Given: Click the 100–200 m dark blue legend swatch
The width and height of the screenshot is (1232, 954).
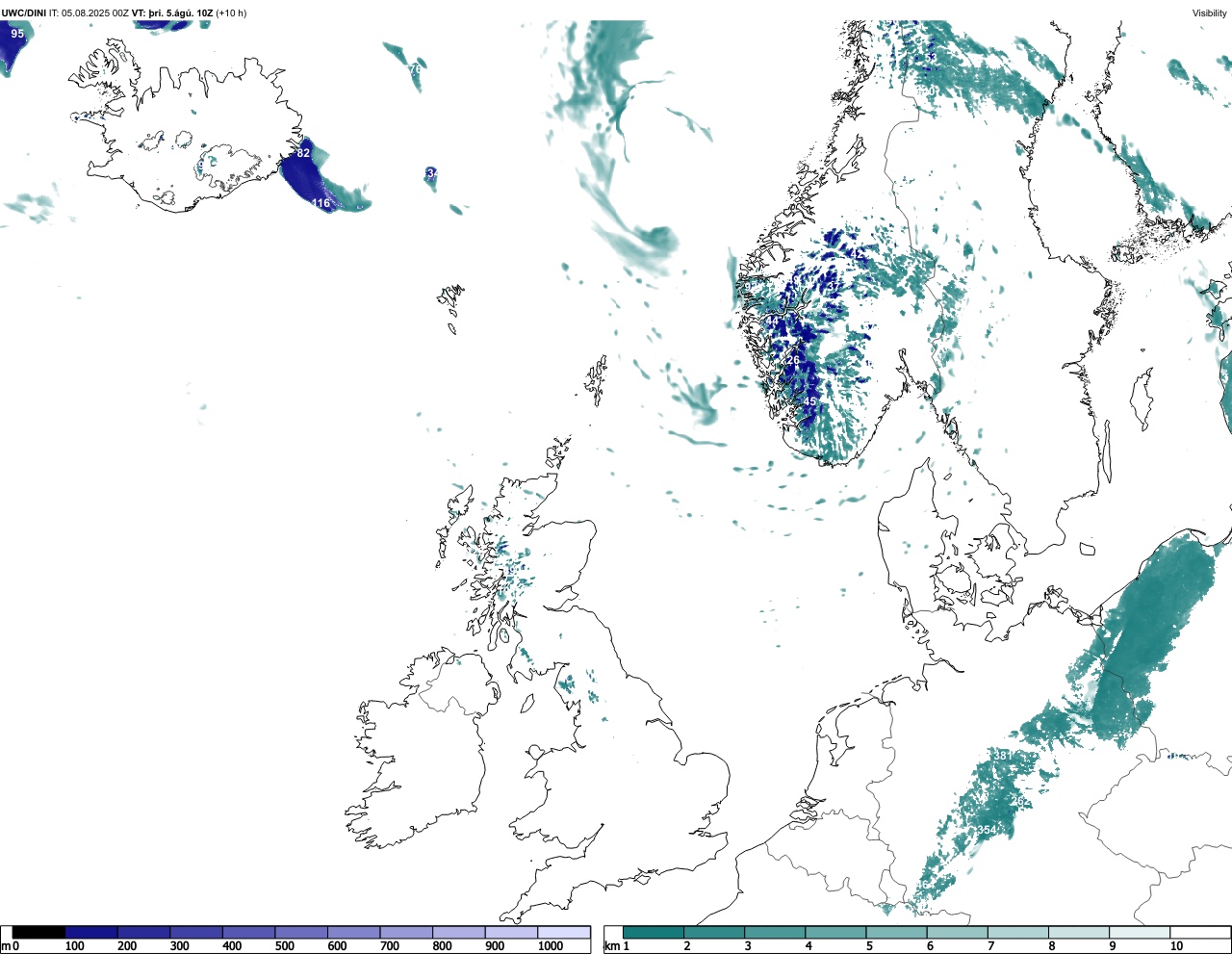Looking at the screenshot, I should [91, 932].
